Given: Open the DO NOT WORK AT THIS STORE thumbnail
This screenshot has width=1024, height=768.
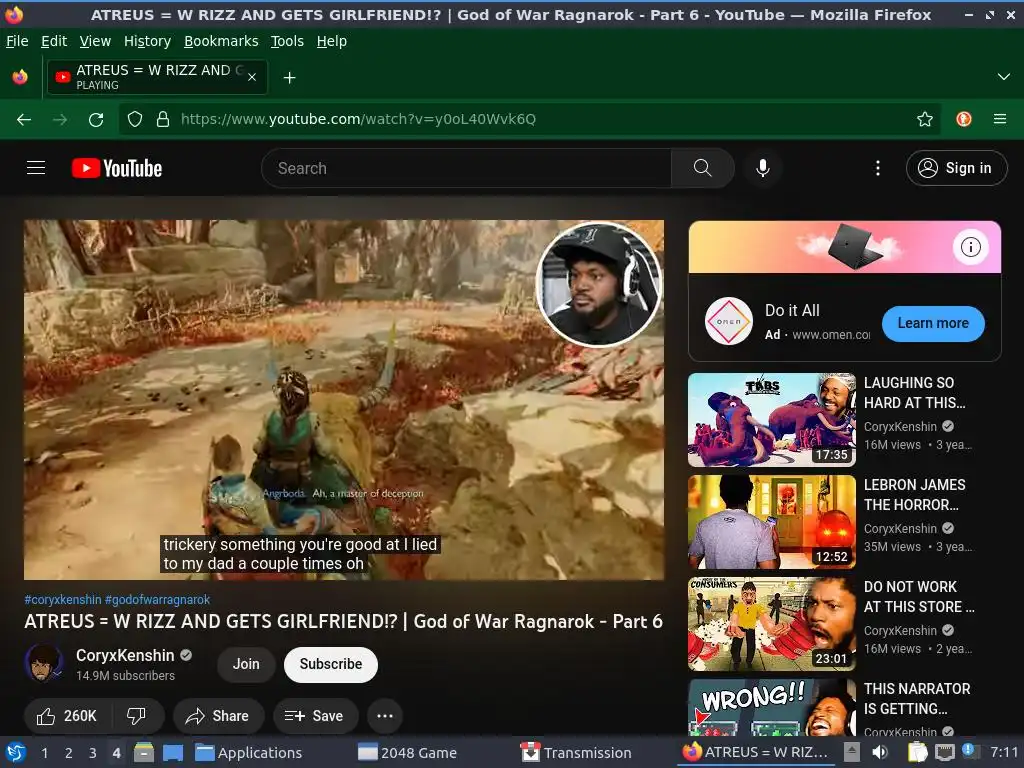Looking at the screenshot, I should 771,624.
